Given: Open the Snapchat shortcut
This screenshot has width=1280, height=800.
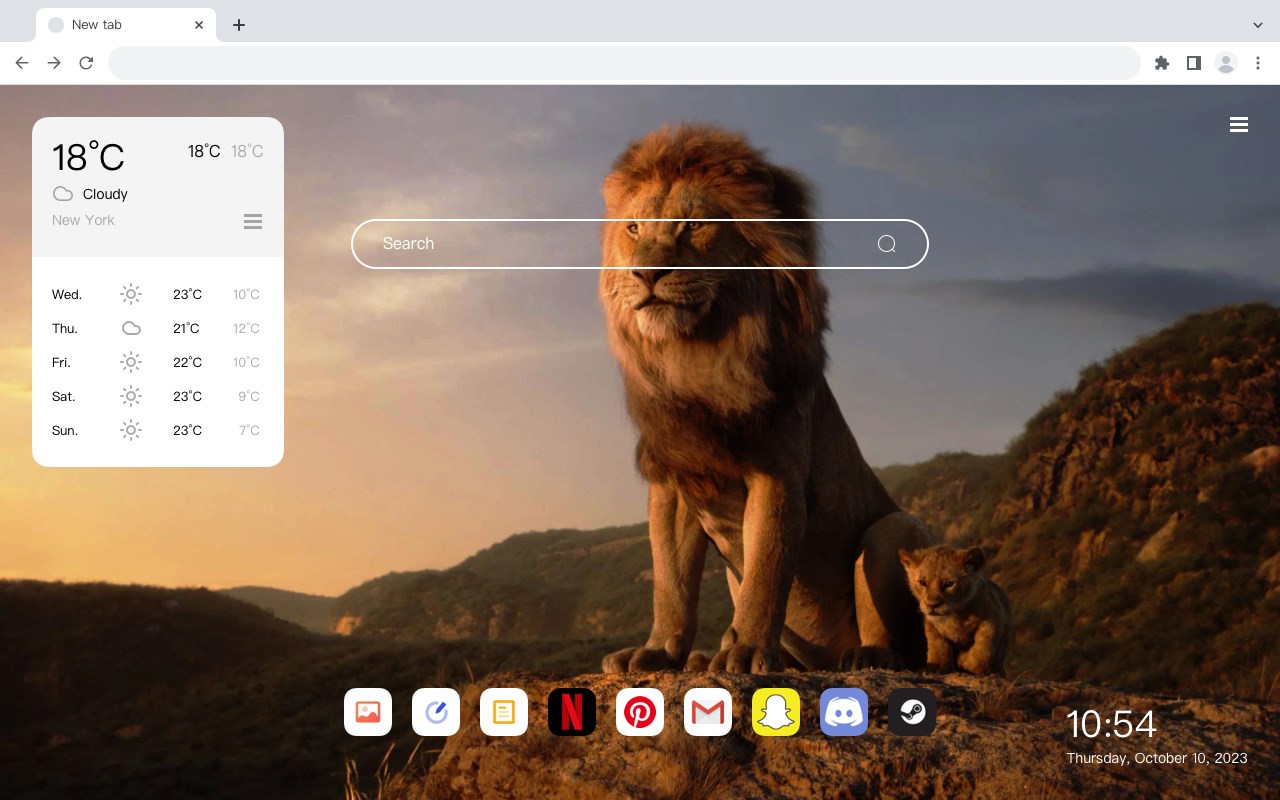Looking at the screenshot, I should (x=776, y=712).
